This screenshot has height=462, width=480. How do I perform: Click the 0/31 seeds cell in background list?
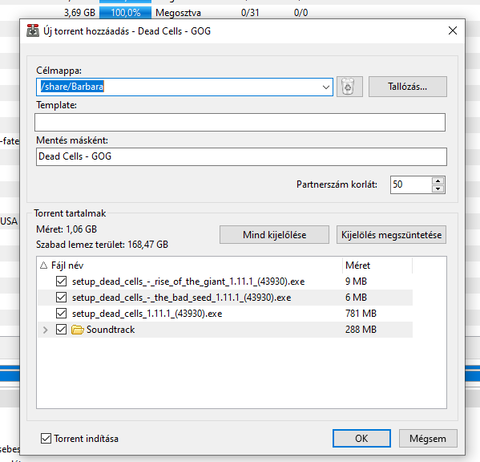point(250,13)
